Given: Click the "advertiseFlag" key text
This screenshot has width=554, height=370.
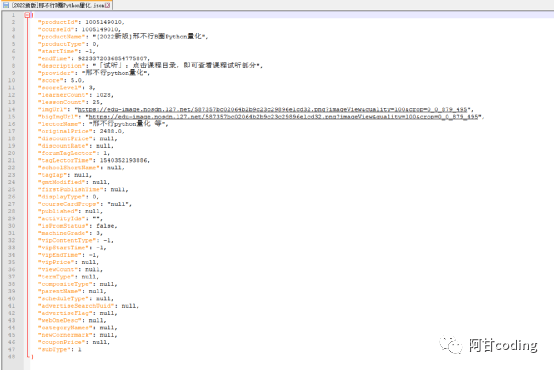Looking at the screenshot, I should [x=66, y=313].
